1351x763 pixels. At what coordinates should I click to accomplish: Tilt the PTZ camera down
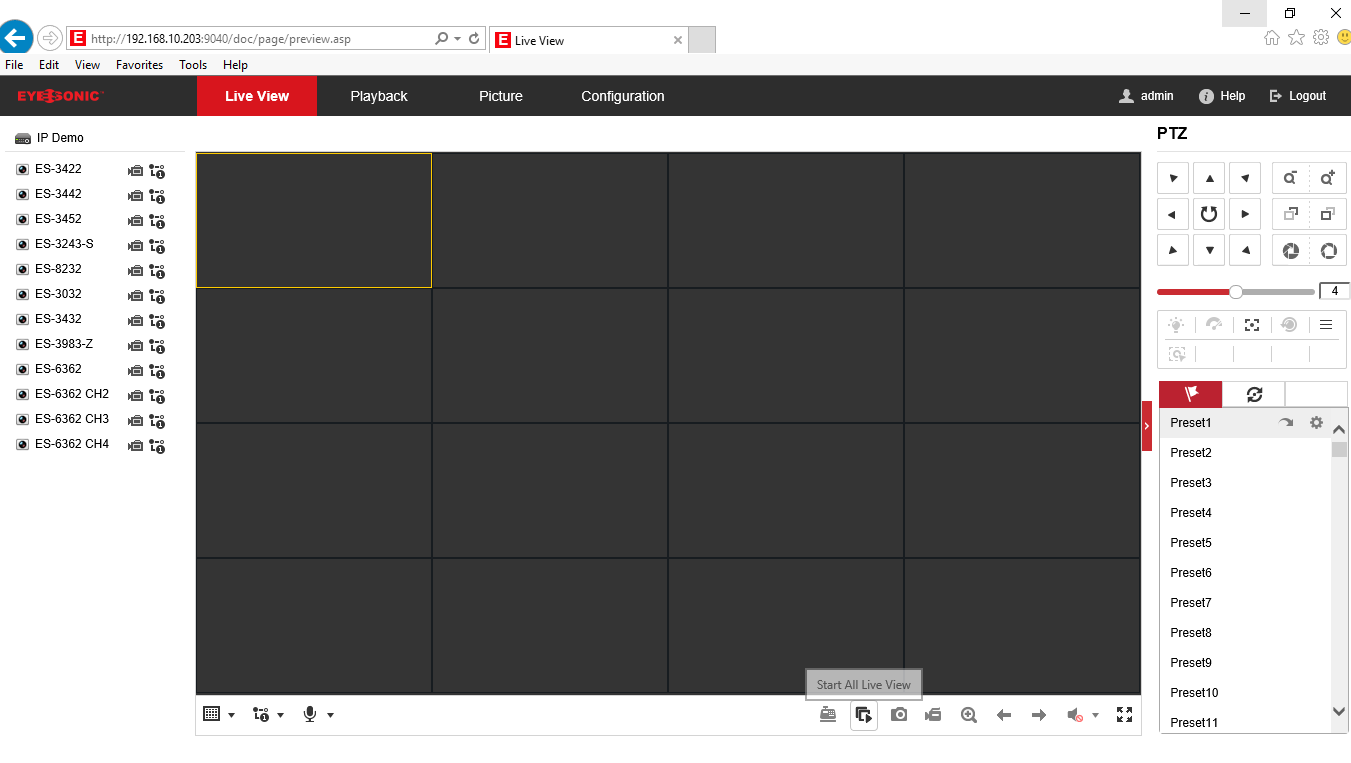[1209, 250]
